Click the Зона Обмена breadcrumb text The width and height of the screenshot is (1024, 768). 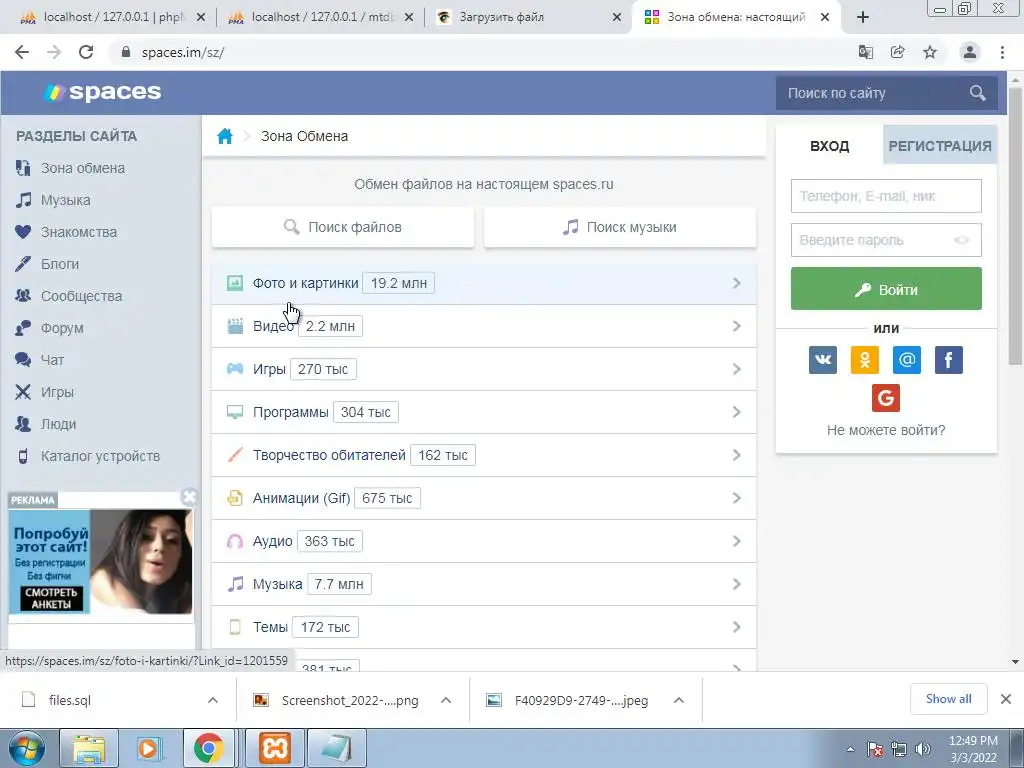(x=304, y=136)
